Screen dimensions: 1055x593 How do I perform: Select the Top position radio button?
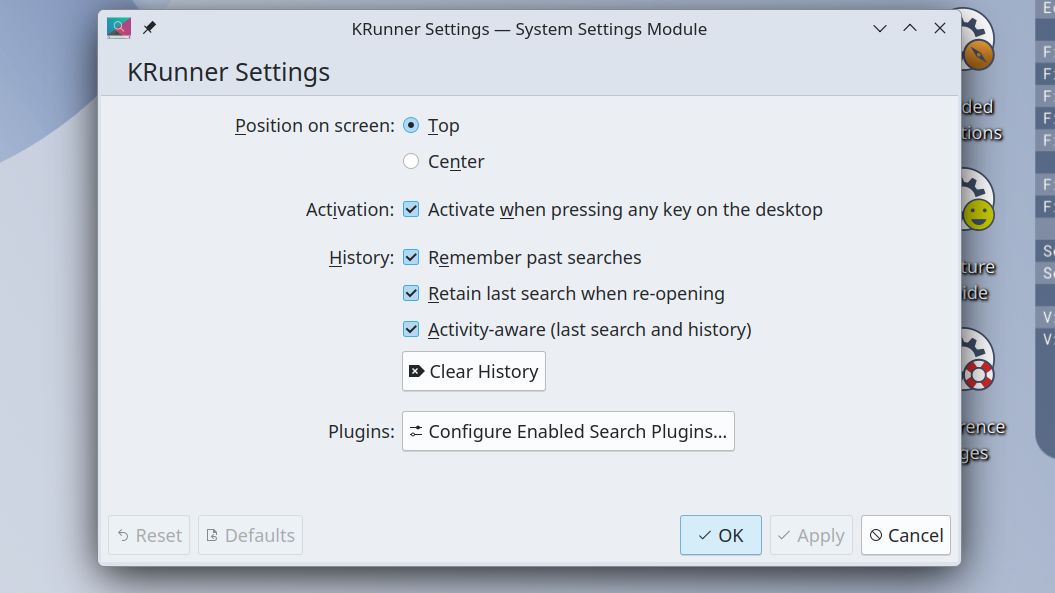pos(411,125)
